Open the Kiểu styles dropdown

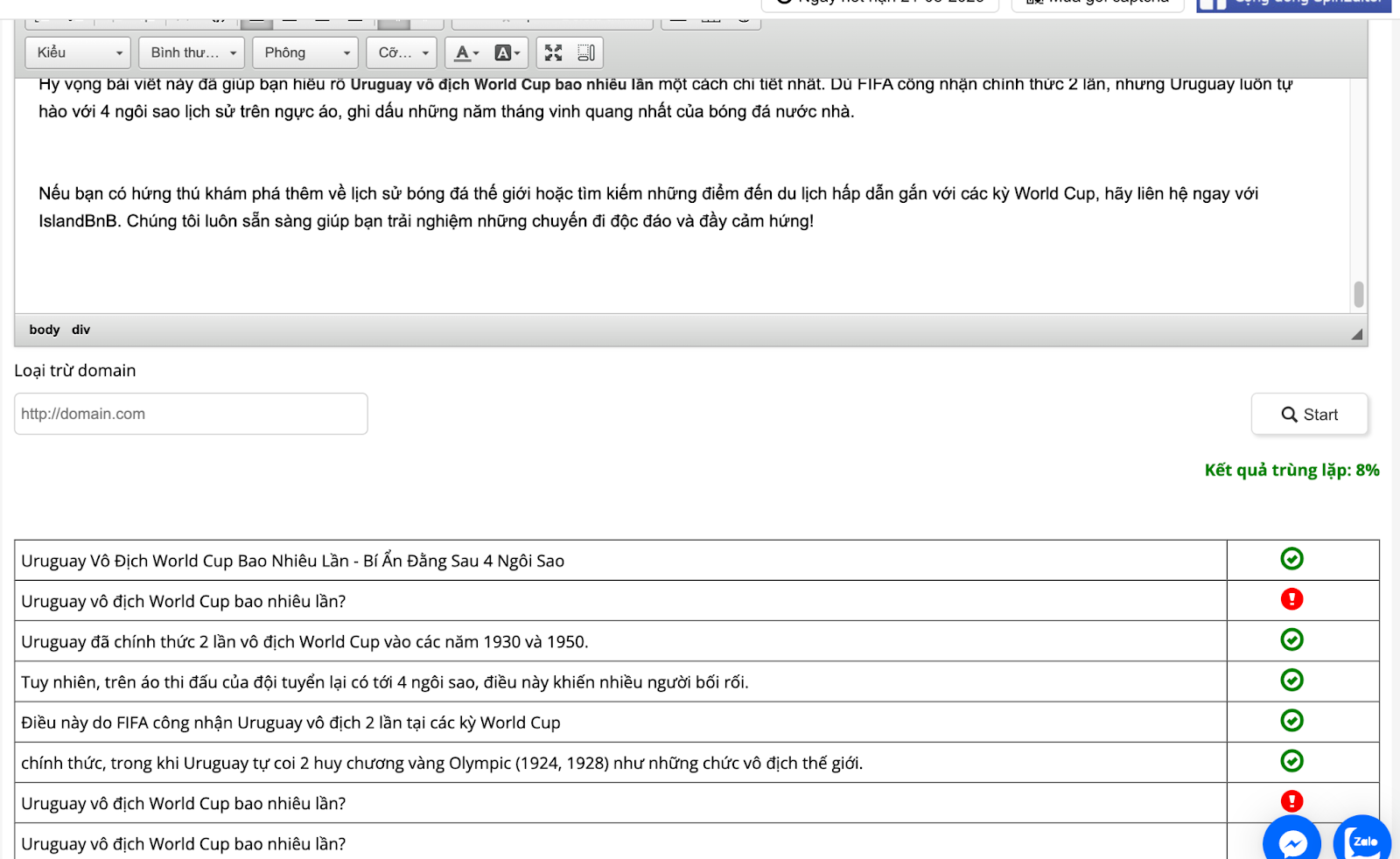click(78, 52)
